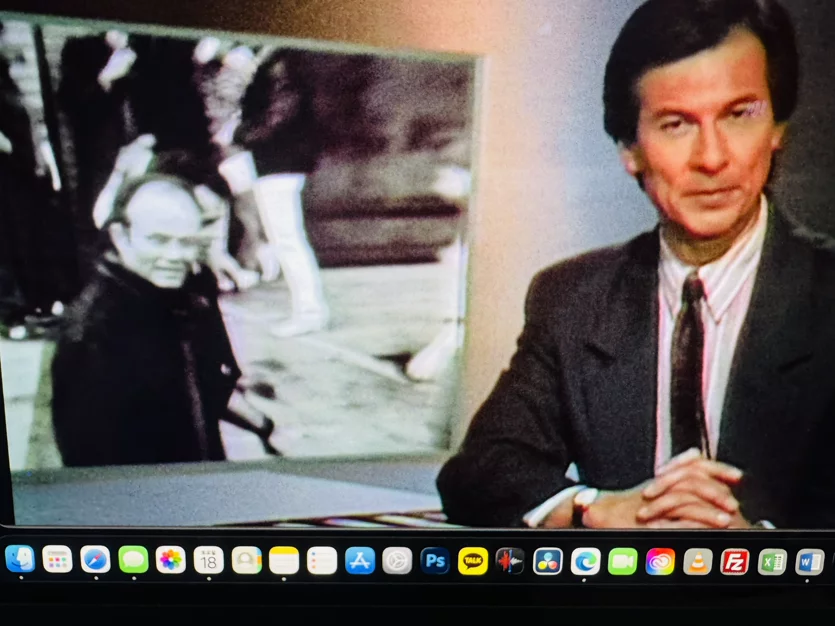This screenshot has height=626, width=835.
Task: Open the FaceTime app
Action: pos(623,562)
